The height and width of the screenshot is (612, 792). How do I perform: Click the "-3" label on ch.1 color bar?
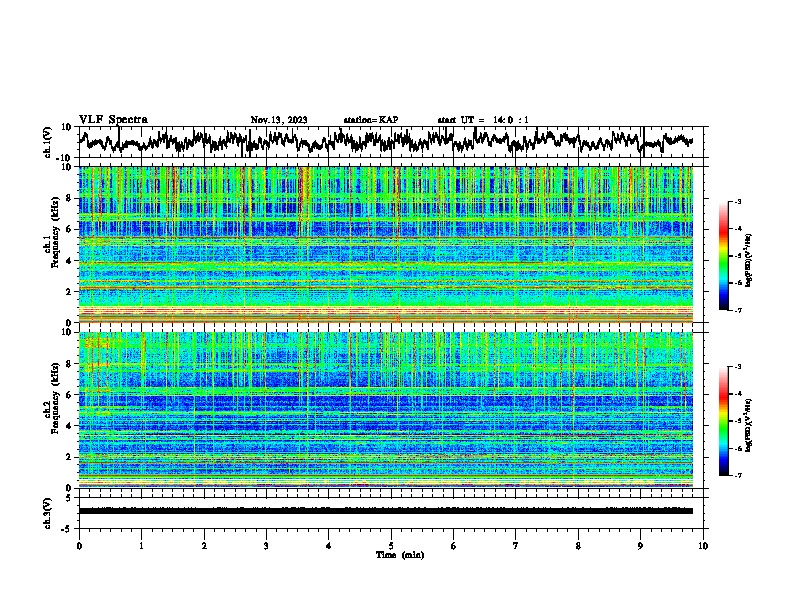pyautogui.click(x=737, y=201)
